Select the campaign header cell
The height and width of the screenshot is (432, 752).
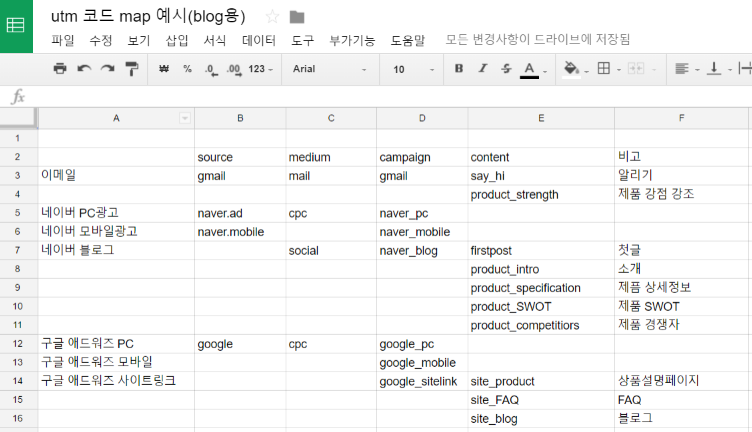[x=422, y=157]
